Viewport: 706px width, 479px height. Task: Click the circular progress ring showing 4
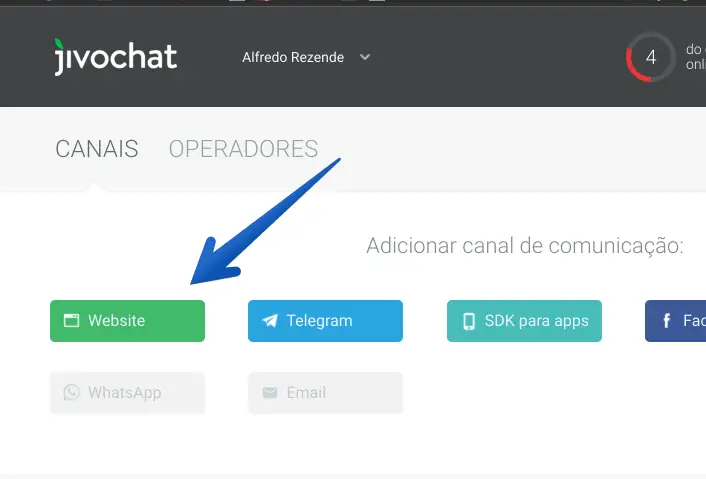point(651,57)
